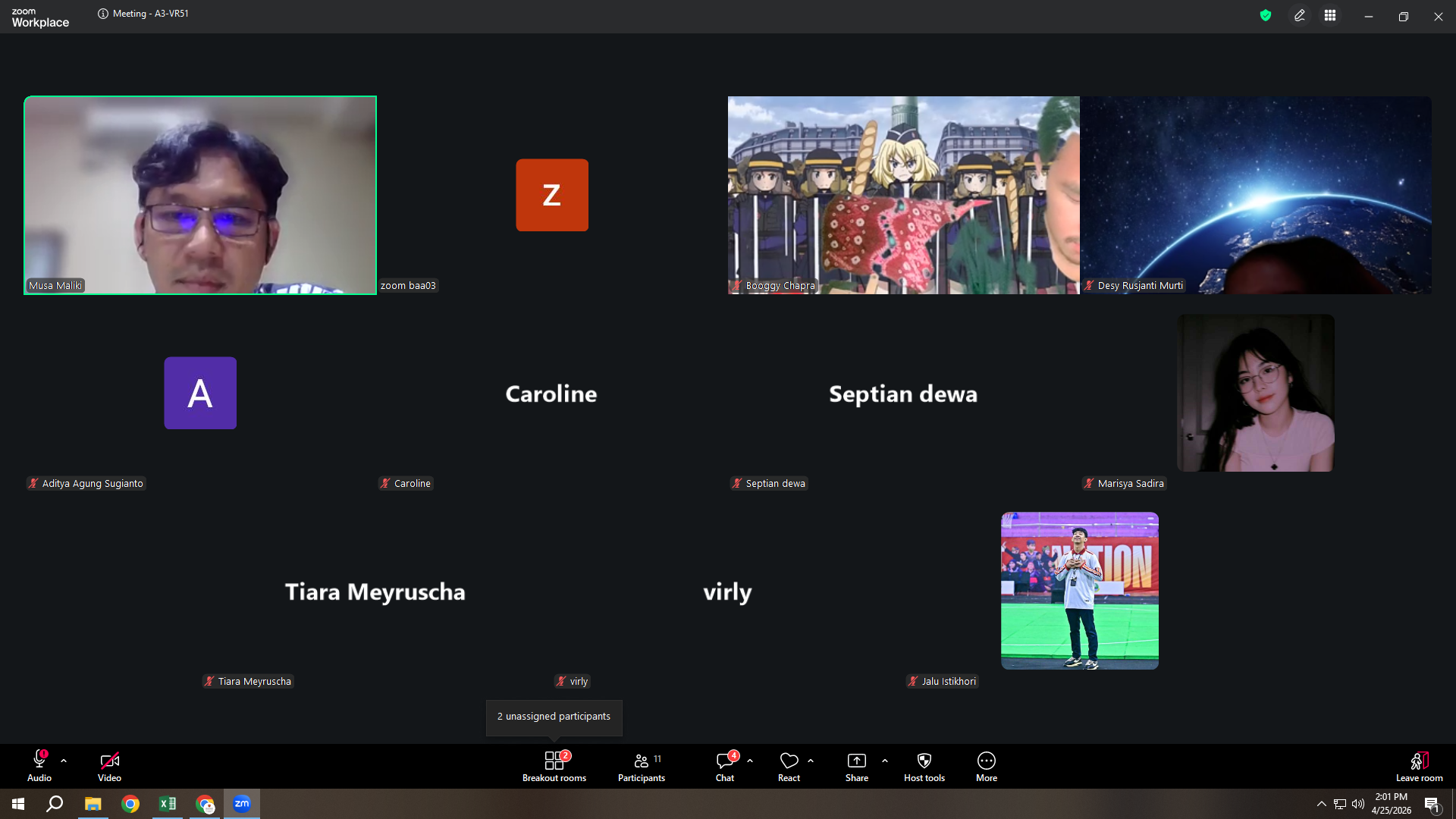The image size is (1456, 819).
Task: Click Musa Maliki name label
Action: tap(55, 286)
